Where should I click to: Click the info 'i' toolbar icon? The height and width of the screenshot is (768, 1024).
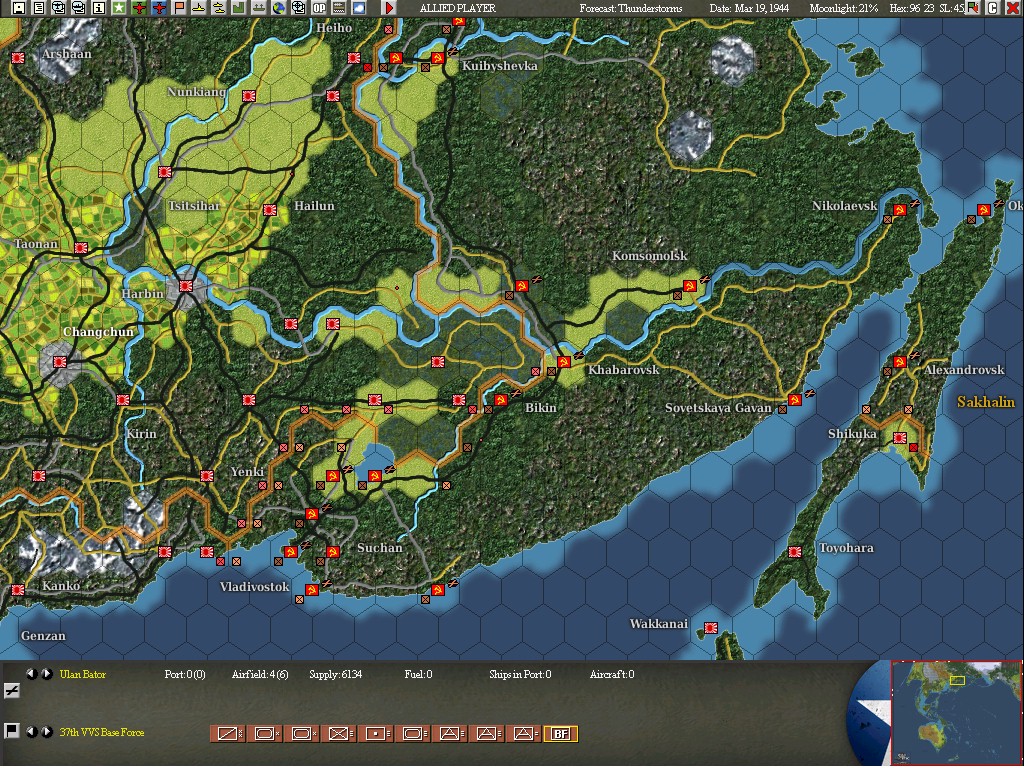(99, 8)
